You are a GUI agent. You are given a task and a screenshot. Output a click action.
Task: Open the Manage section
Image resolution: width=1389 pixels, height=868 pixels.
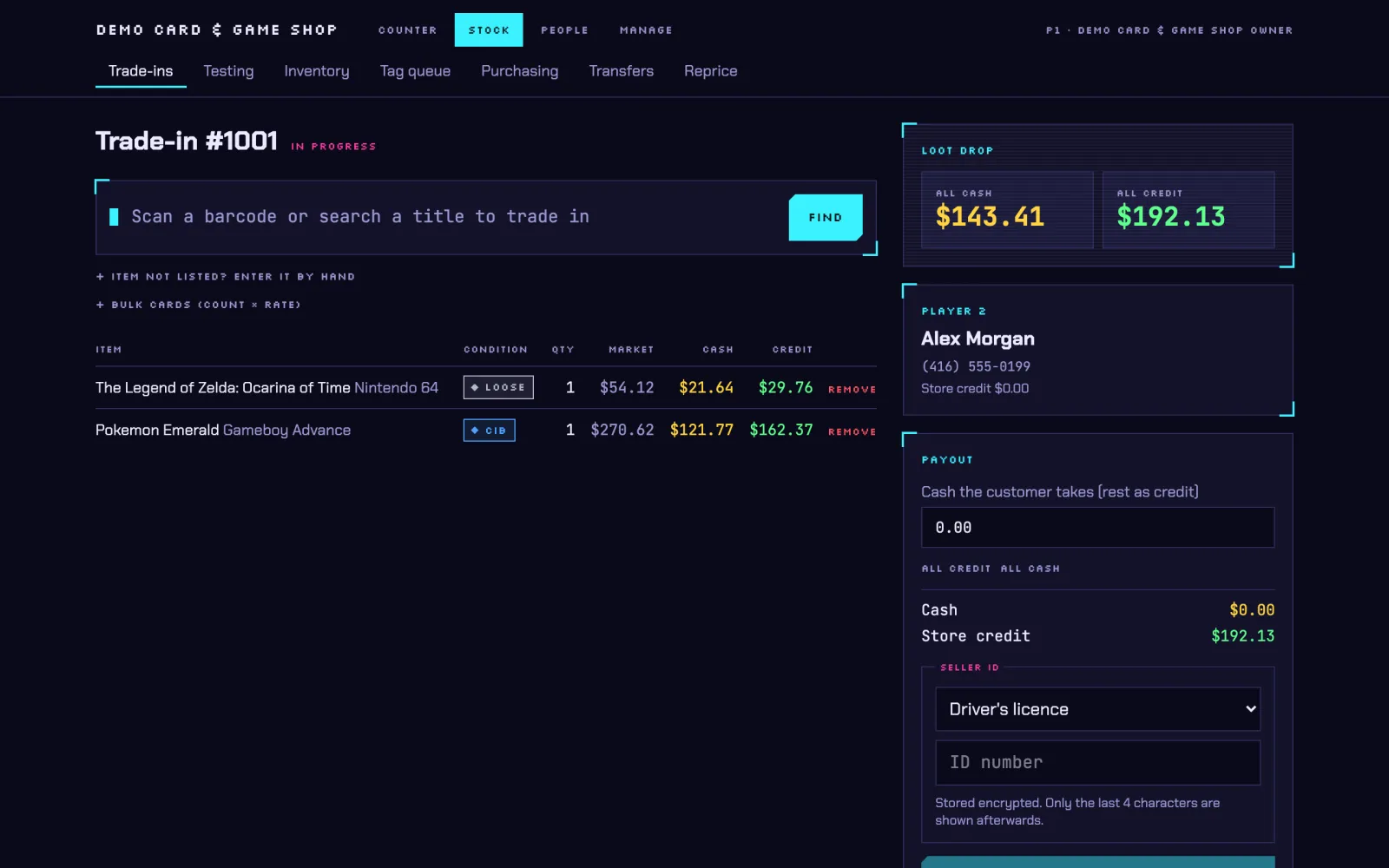[x=646, y=30]
